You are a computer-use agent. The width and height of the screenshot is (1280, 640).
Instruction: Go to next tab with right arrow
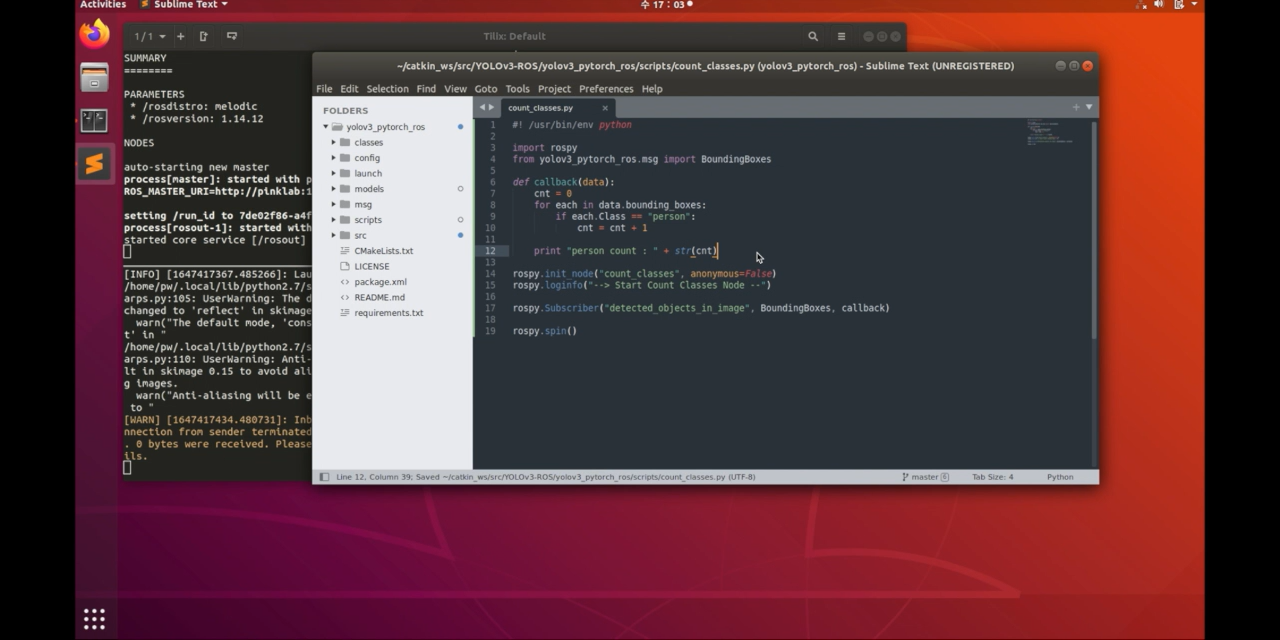tap(491, 107)
